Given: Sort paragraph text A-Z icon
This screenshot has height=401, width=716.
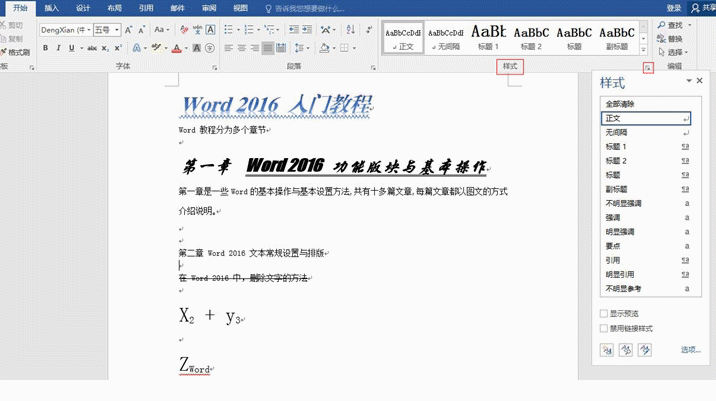Looking at the screenshot, I should point(351,30).
